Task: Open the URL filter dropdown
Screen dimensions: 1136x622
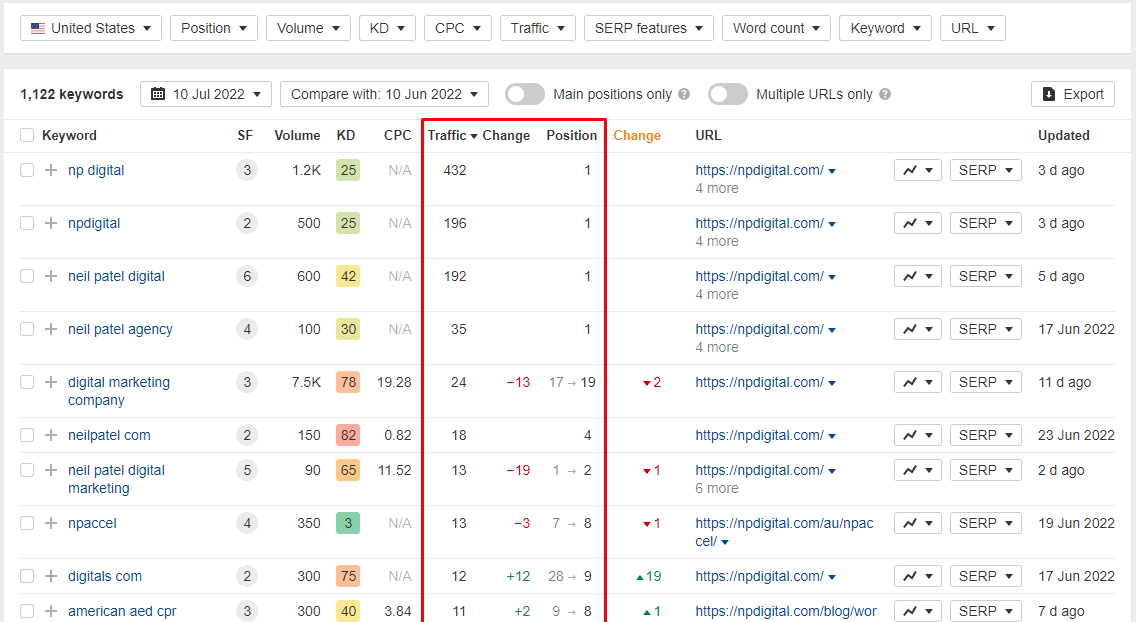Action: pyautogui.click(x=973, y=28)
